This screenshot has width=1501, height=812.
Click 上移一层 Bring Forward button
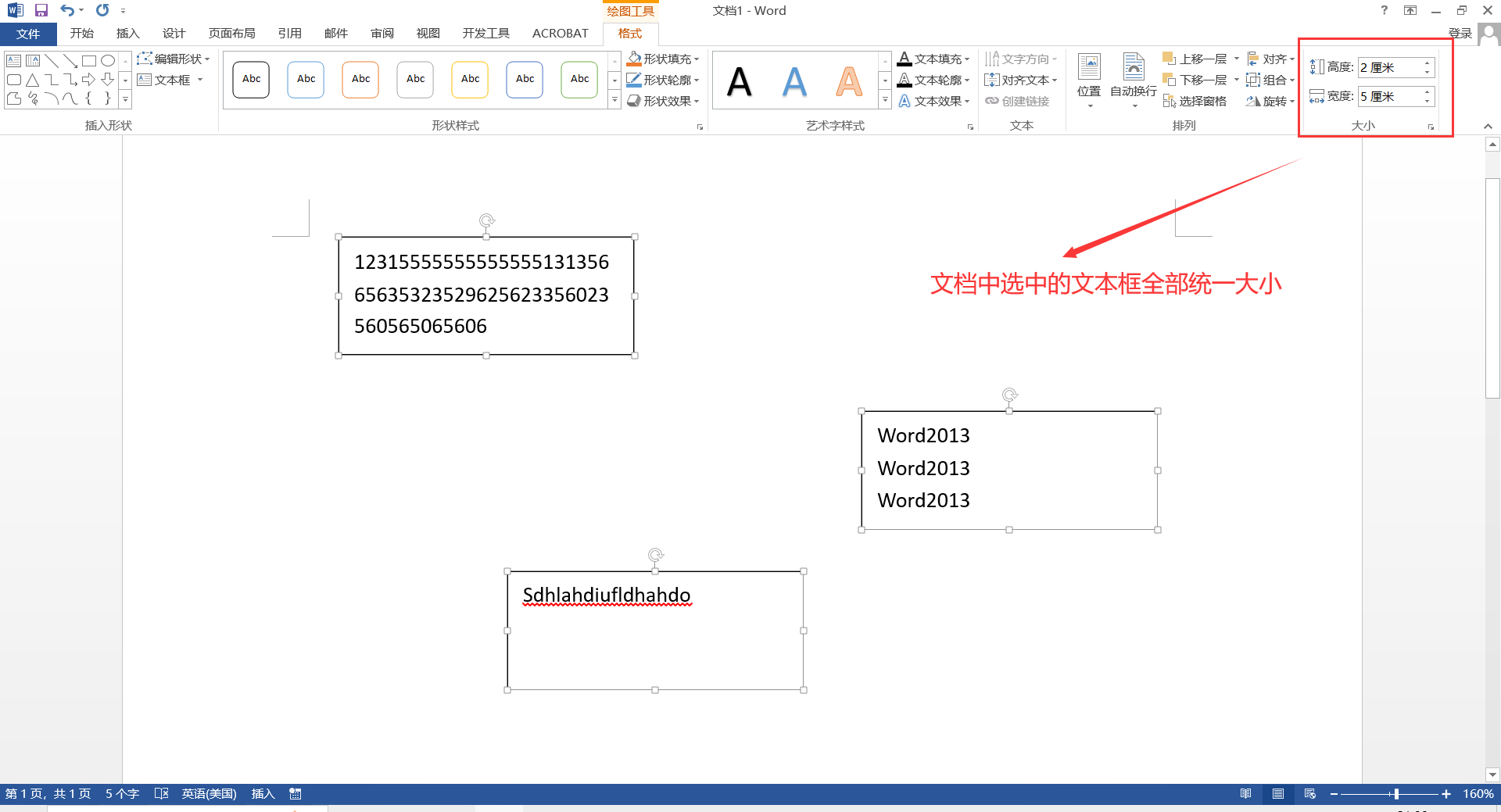(x=1196, y=59)
